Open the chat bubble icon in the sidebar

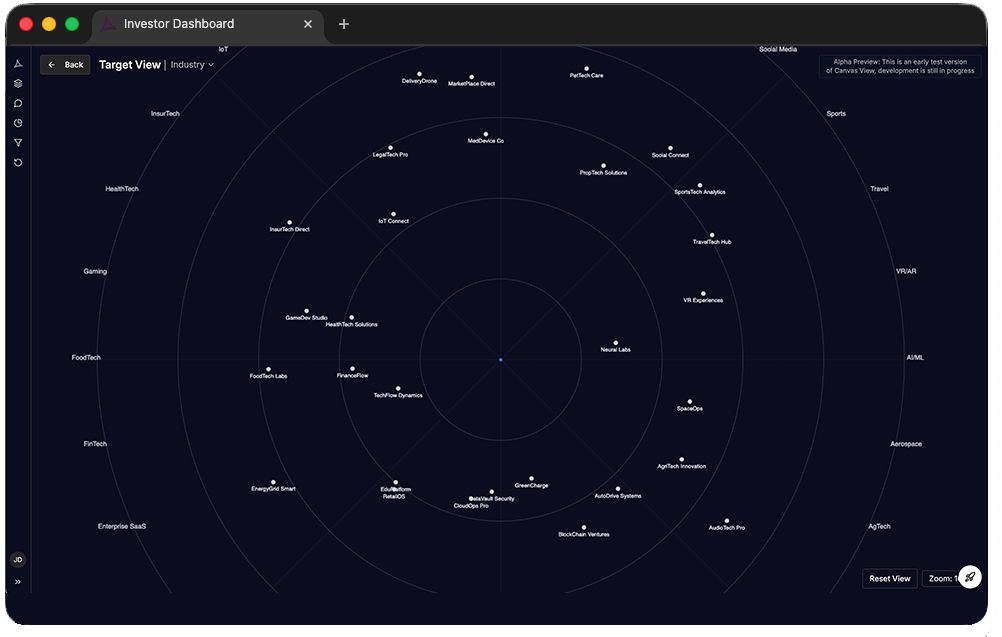click(18, 104)
